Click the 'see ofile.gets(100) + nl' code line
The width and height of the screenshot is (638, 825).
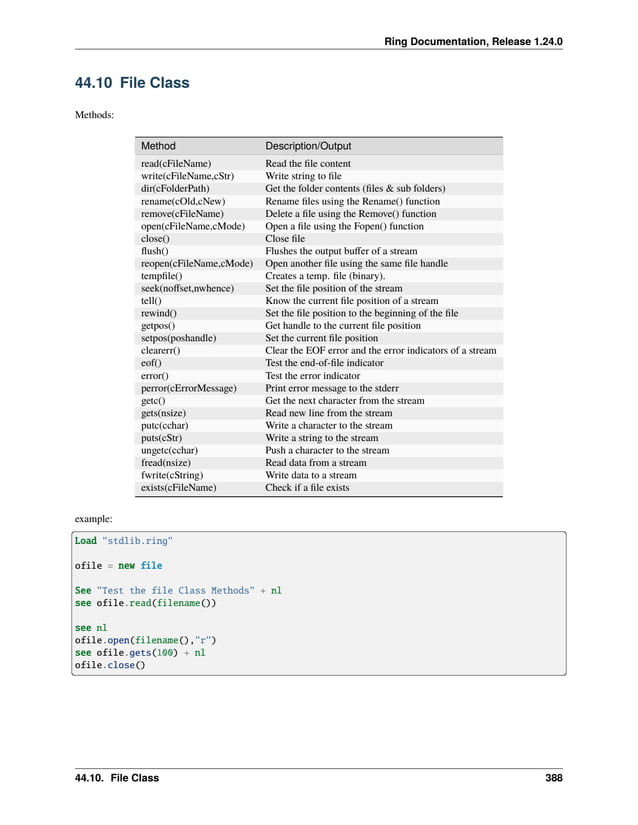pyautogui.click(x=140, y=652)
